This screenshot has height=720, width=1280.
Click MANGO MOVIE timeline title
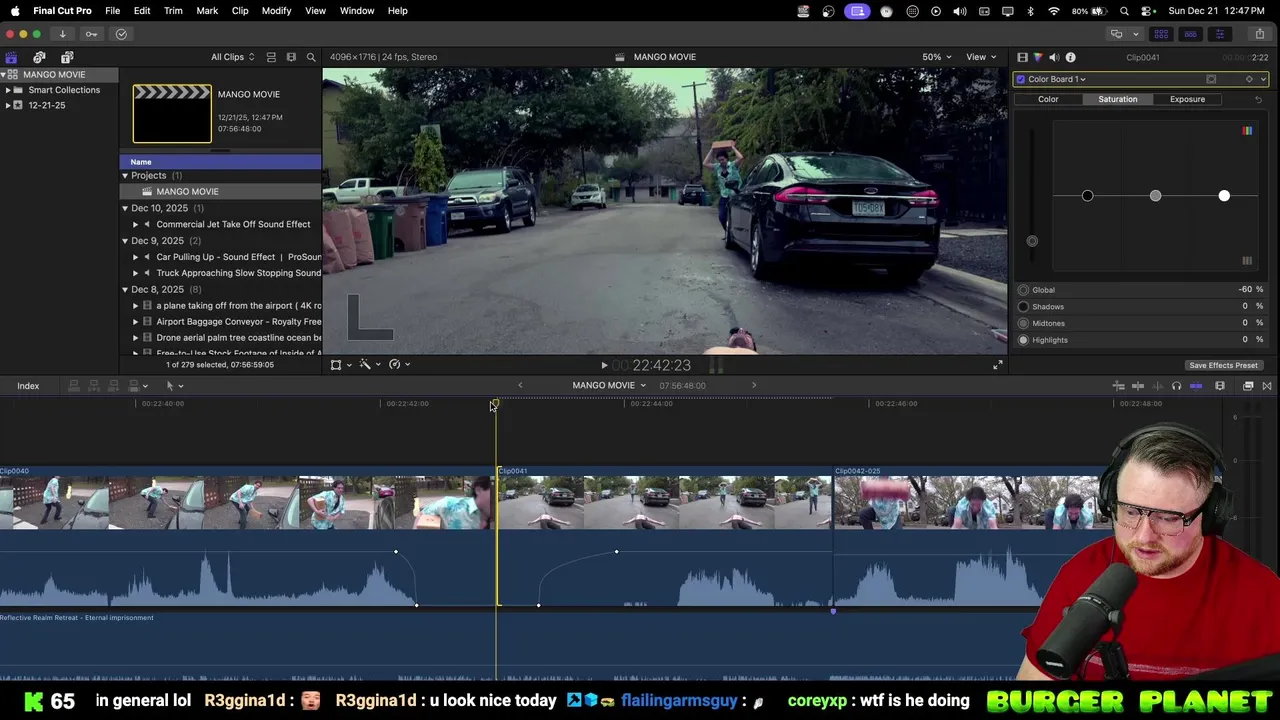[603, 385]
